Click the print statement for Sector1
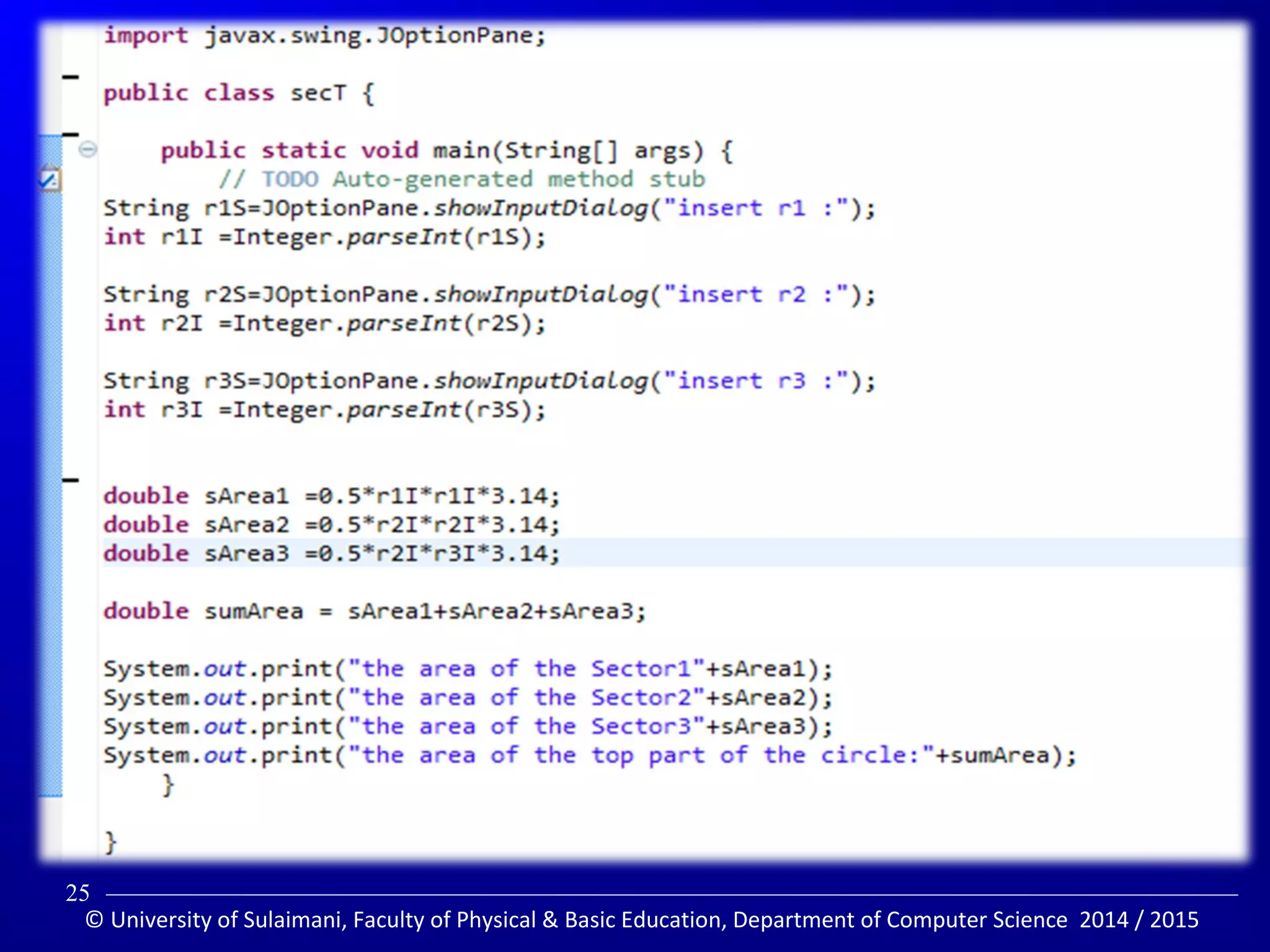Image resolution: width=1270 pixels, height=952 pixels. [x=468, y=669]
